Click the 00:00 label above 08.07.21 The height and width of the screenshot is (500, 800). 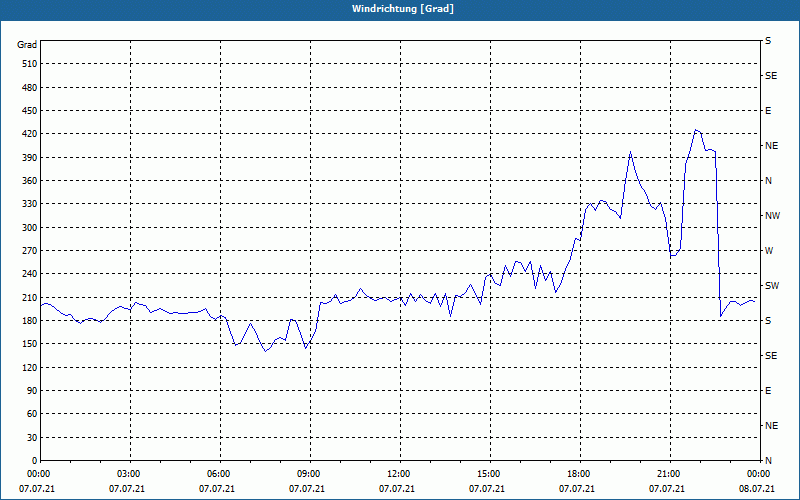tap(758, 474)
